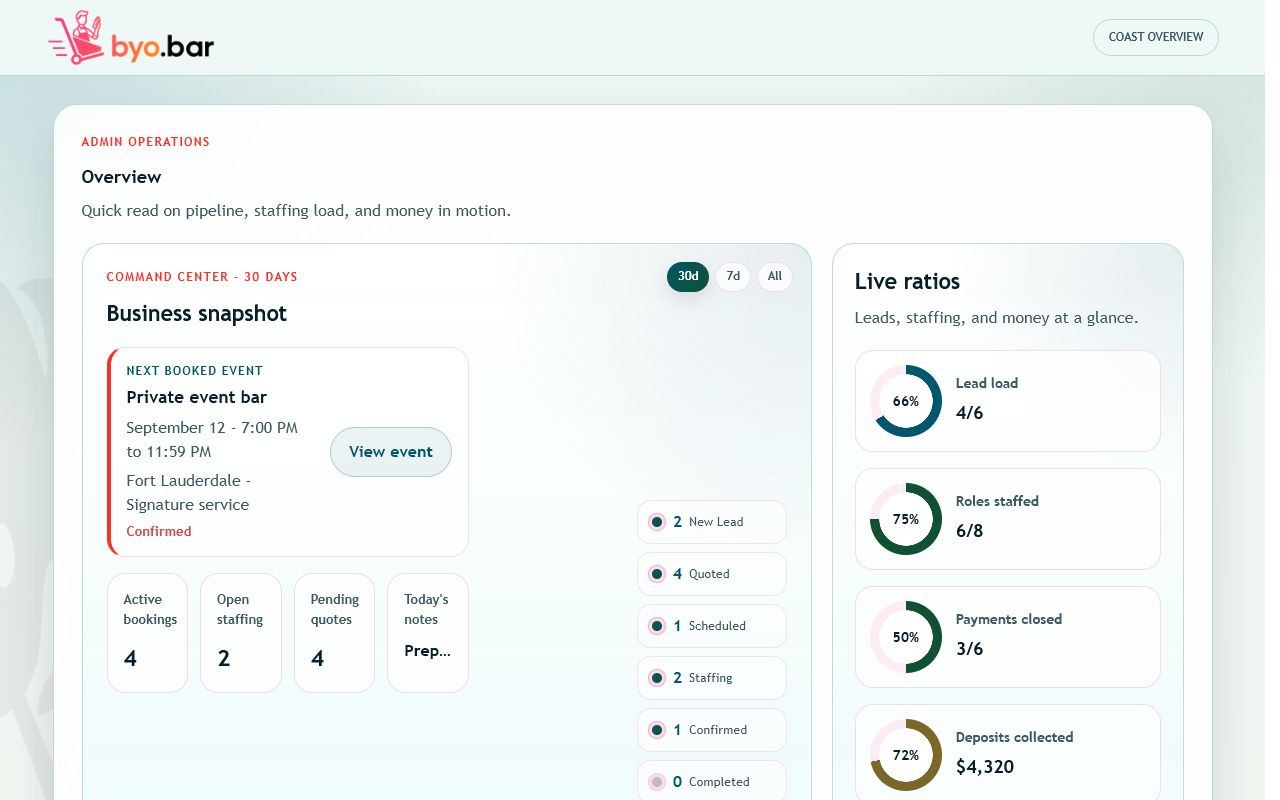
Task: Open the Quoted status pill
Action: pos(712,574)
